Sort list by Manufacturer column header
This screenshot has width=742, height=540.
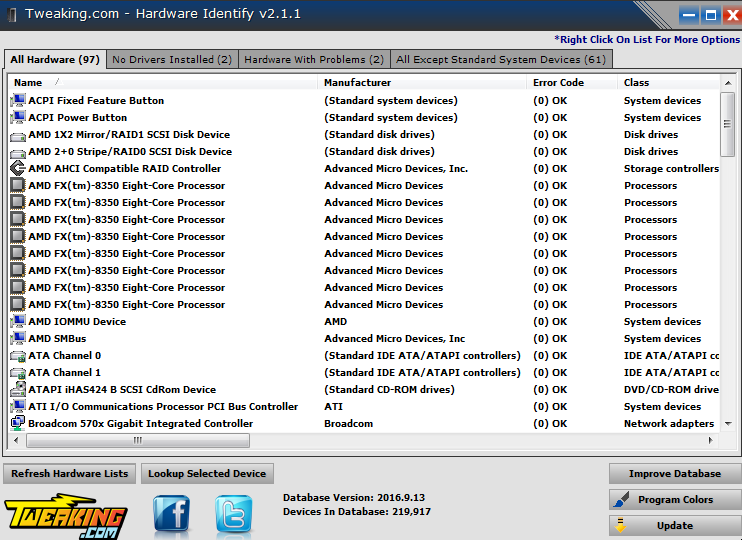[422, 82]
